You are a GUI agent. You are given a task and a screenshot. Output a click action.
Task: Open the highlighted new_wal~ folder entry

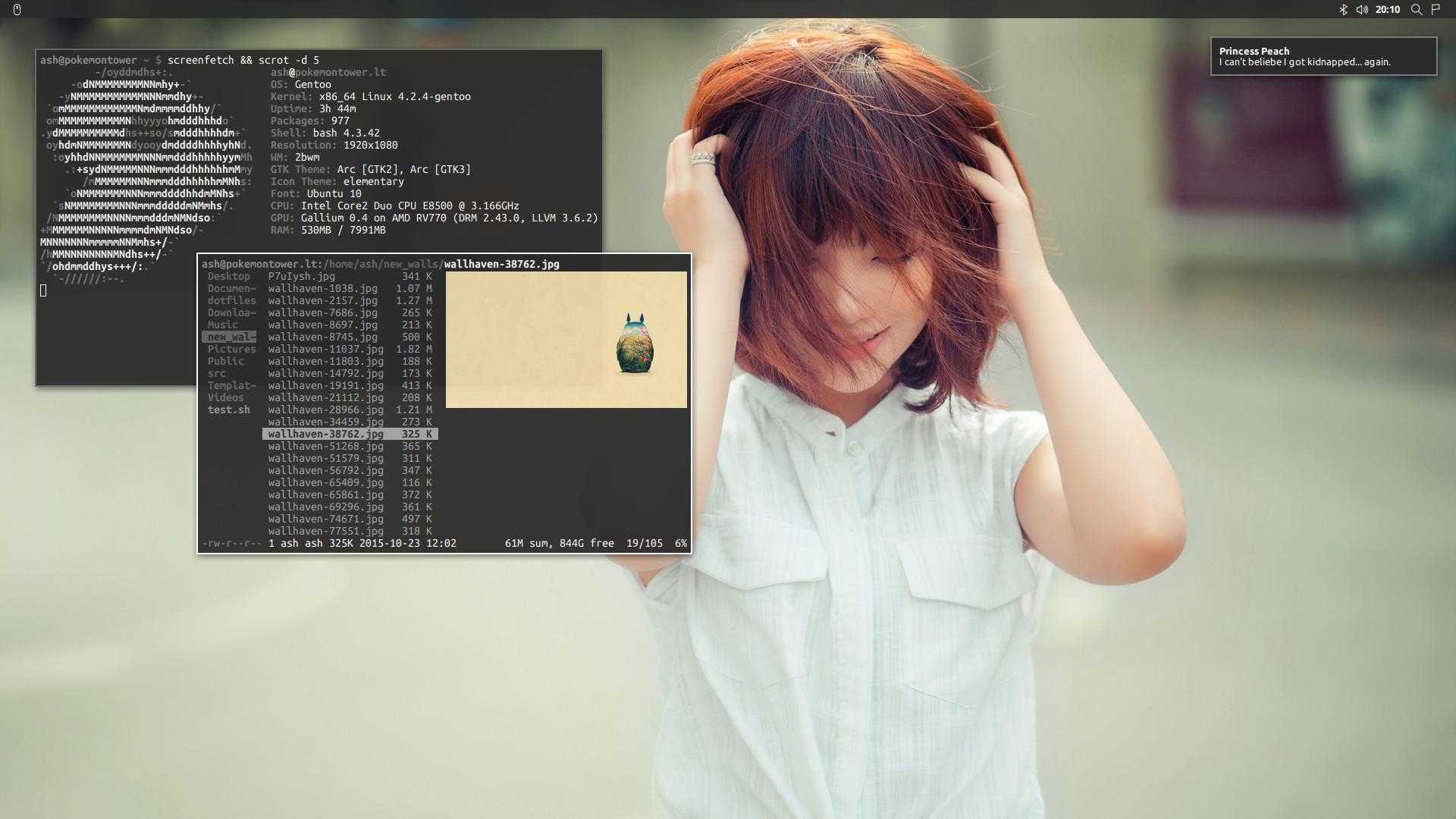click(x=231, y=337)
